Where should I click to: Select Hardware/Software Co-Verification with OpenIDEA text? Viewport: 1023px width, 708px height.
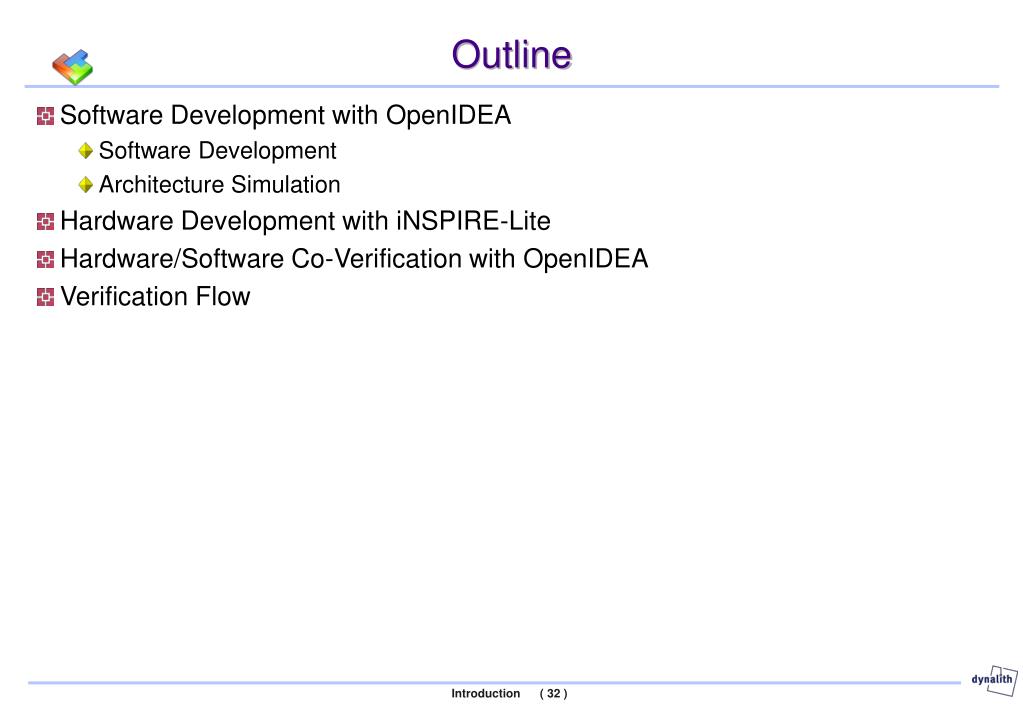[x=354, y=259]
